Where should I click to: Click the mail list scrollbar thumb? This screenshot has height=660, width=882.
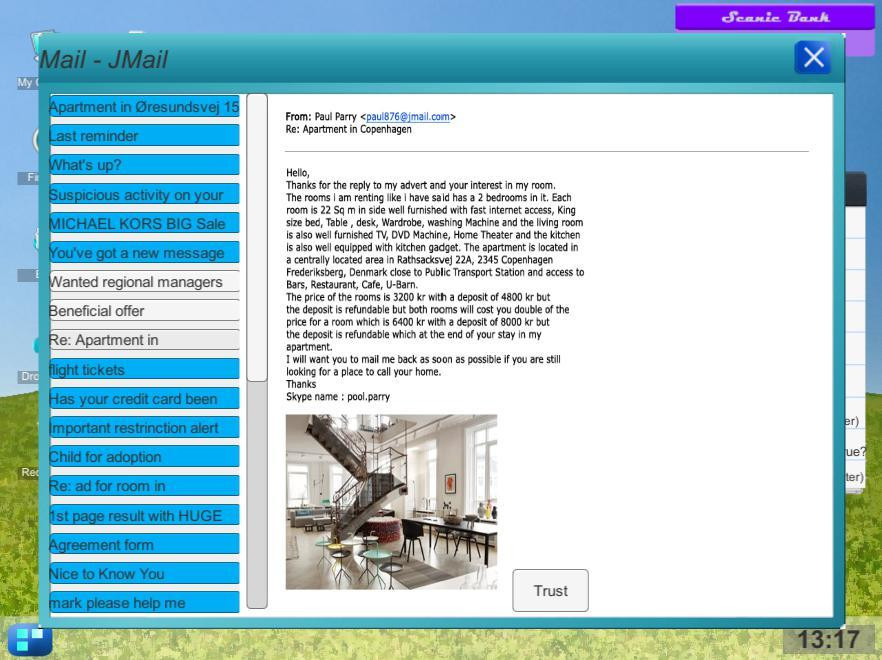point(257,238)
